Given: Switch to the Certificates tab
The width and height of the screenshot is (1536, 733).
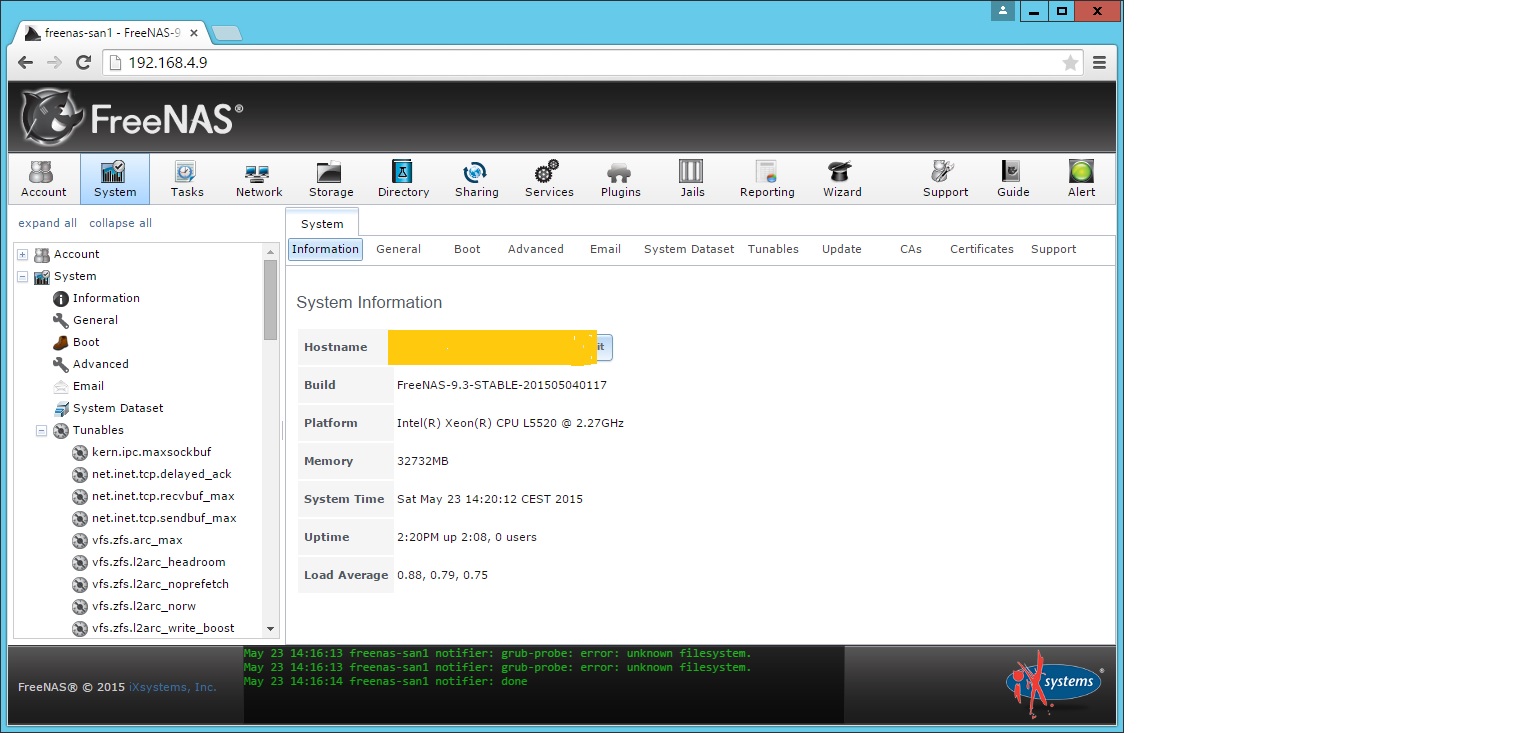Looking at the screenshot, I should 981,249.
